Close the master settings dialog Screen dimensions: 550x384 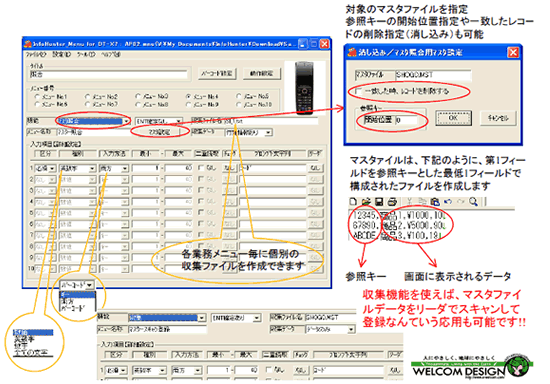(x=513, y=53)
